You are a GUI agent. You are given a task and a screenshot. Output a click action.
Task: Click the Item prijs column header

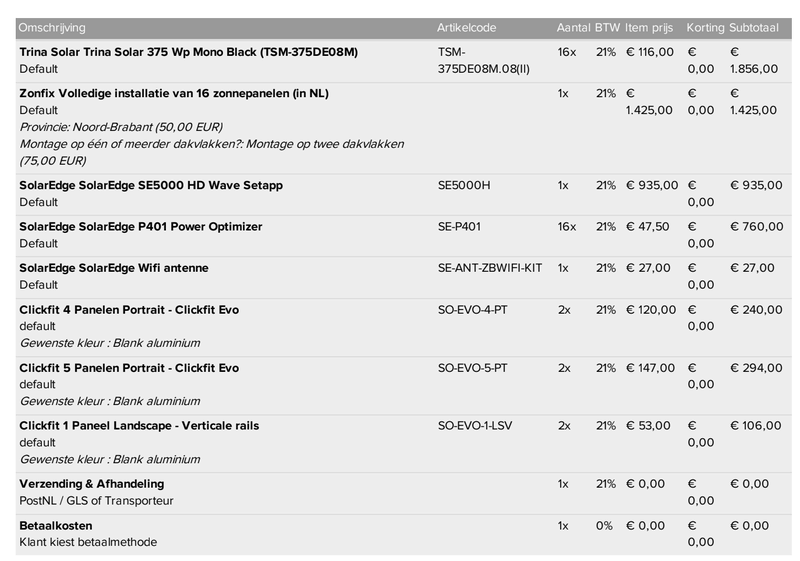point(651,27)
